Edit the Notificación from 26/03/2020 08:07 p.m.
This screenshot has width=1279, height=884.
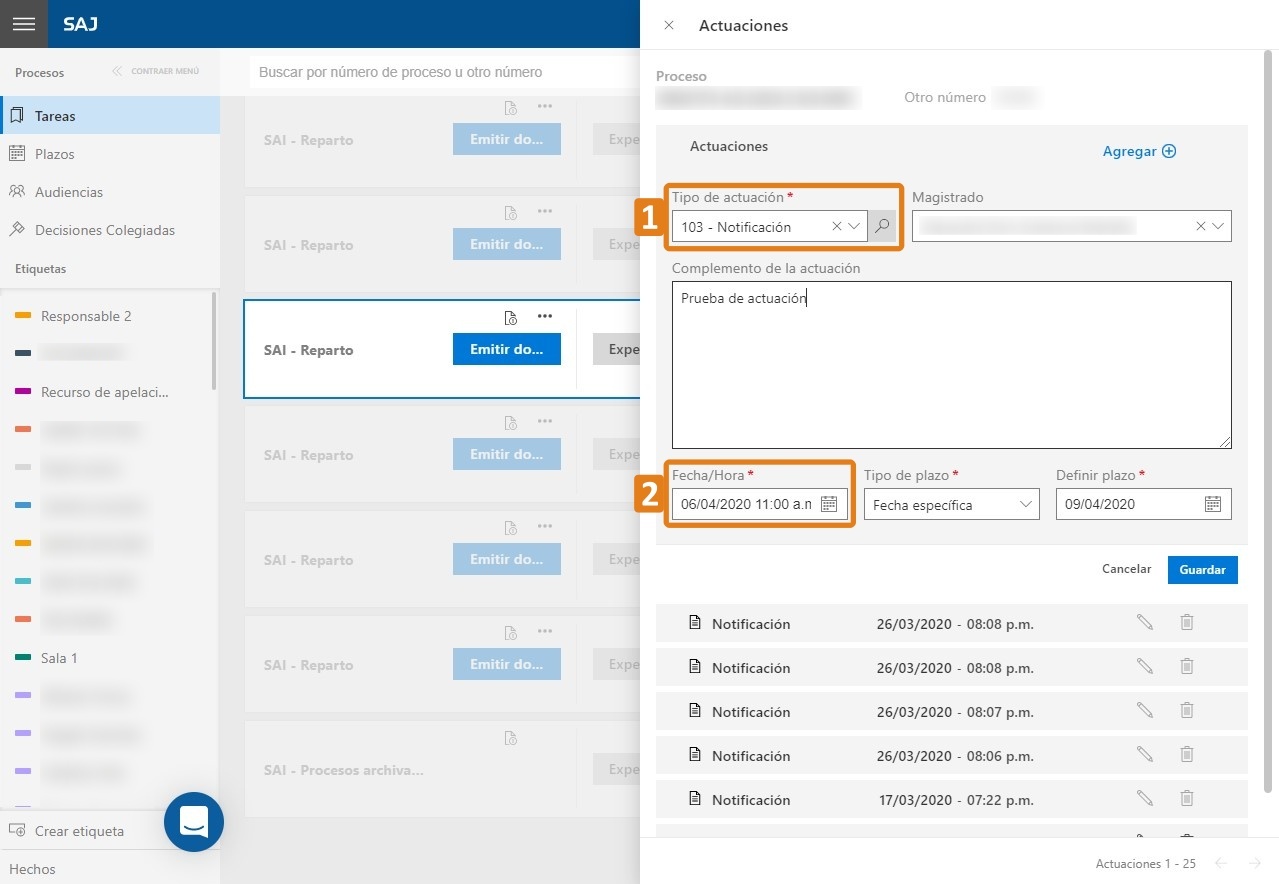[x=1145, y=710]
